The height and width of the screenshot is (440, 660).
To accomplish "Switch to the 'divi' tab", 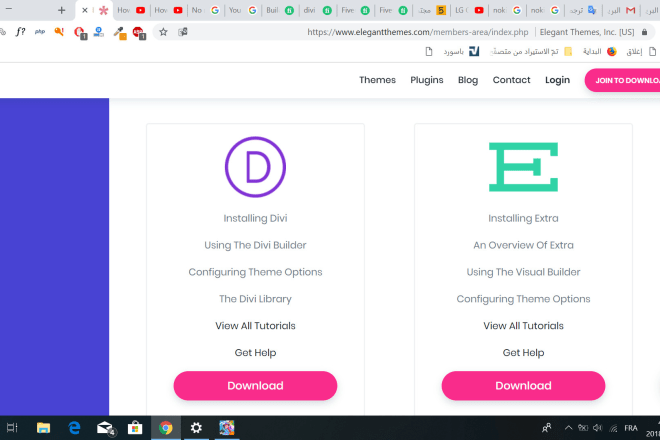I will click(x=318, y=10).
